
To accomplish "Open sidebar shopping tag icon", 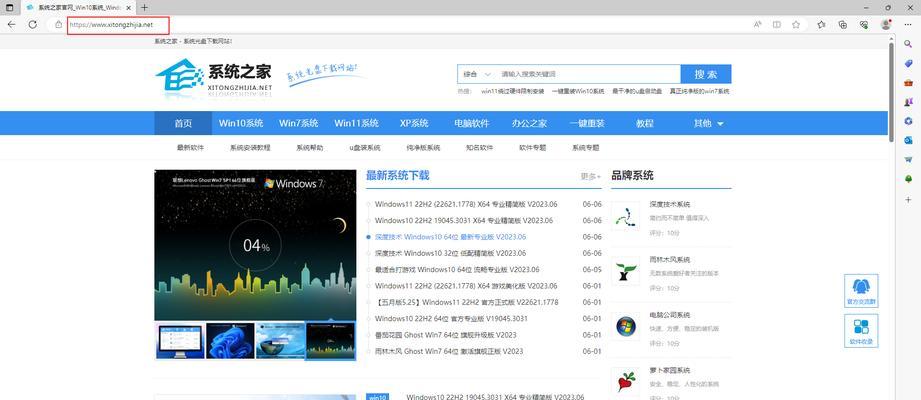I will (908, 63).
